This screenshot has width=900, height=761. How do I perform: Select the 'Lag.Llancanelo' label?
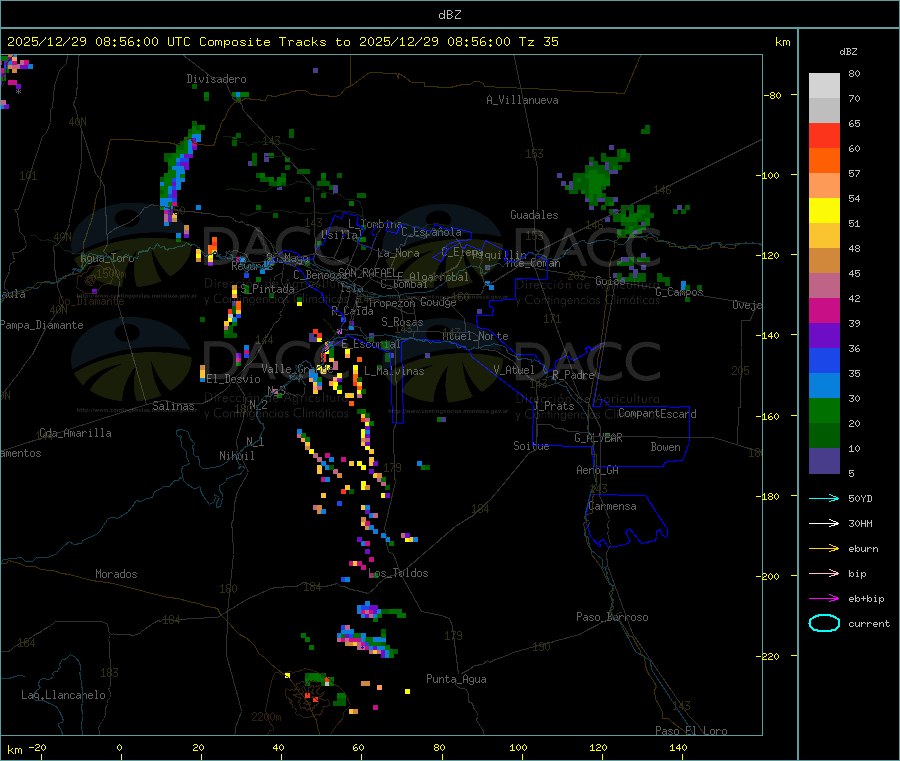tap(63, 695)
